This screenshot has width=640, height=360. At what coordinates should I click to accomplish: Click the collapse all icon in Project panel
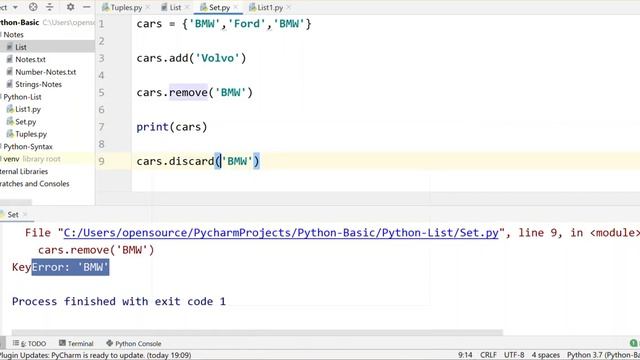[x=50, y=7]
